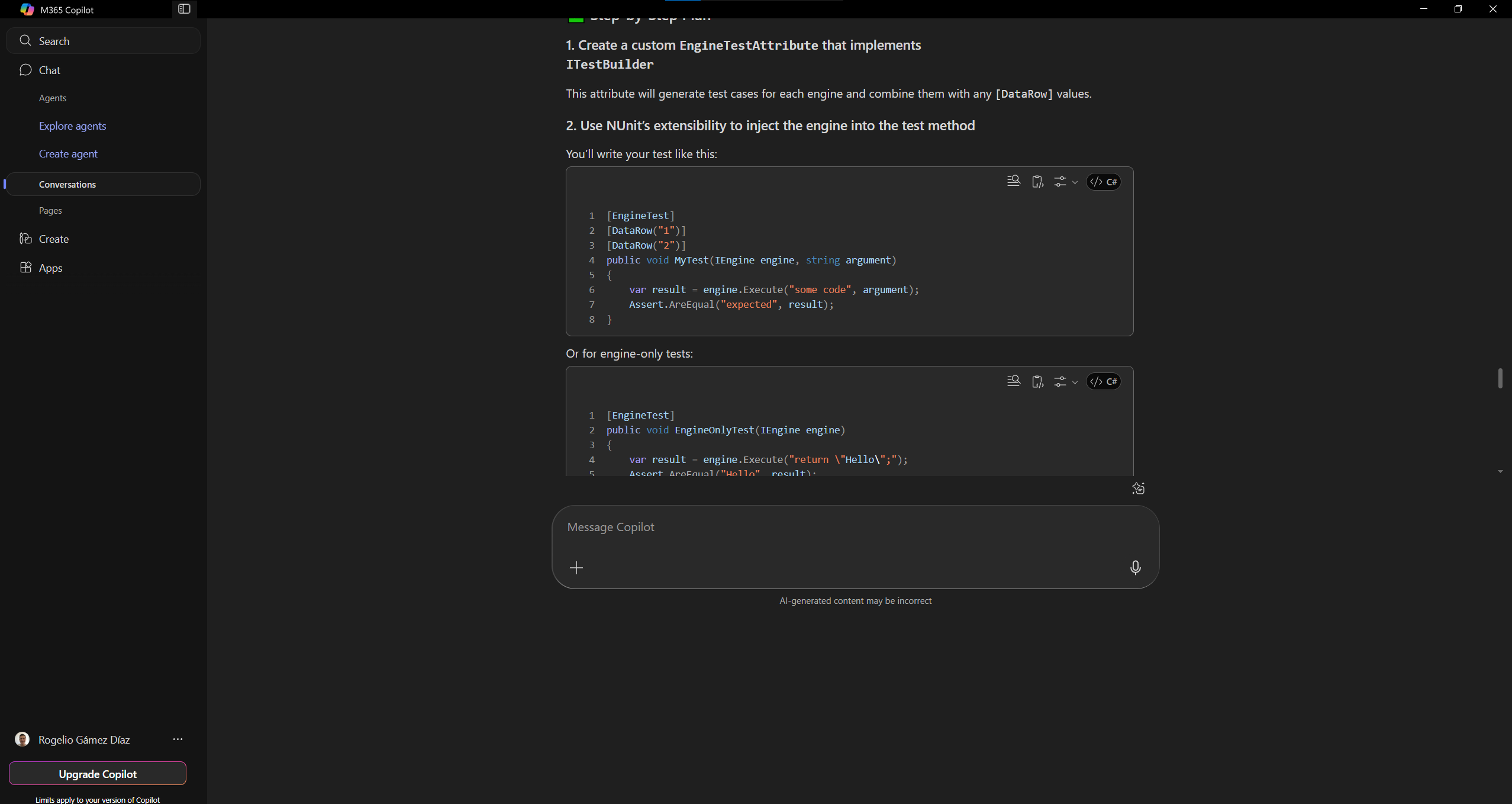1512x804 pixels.
Task: Open the three-dot menu beside Rogelio Gámez Díaz
Action: click(x=178, y=739)
